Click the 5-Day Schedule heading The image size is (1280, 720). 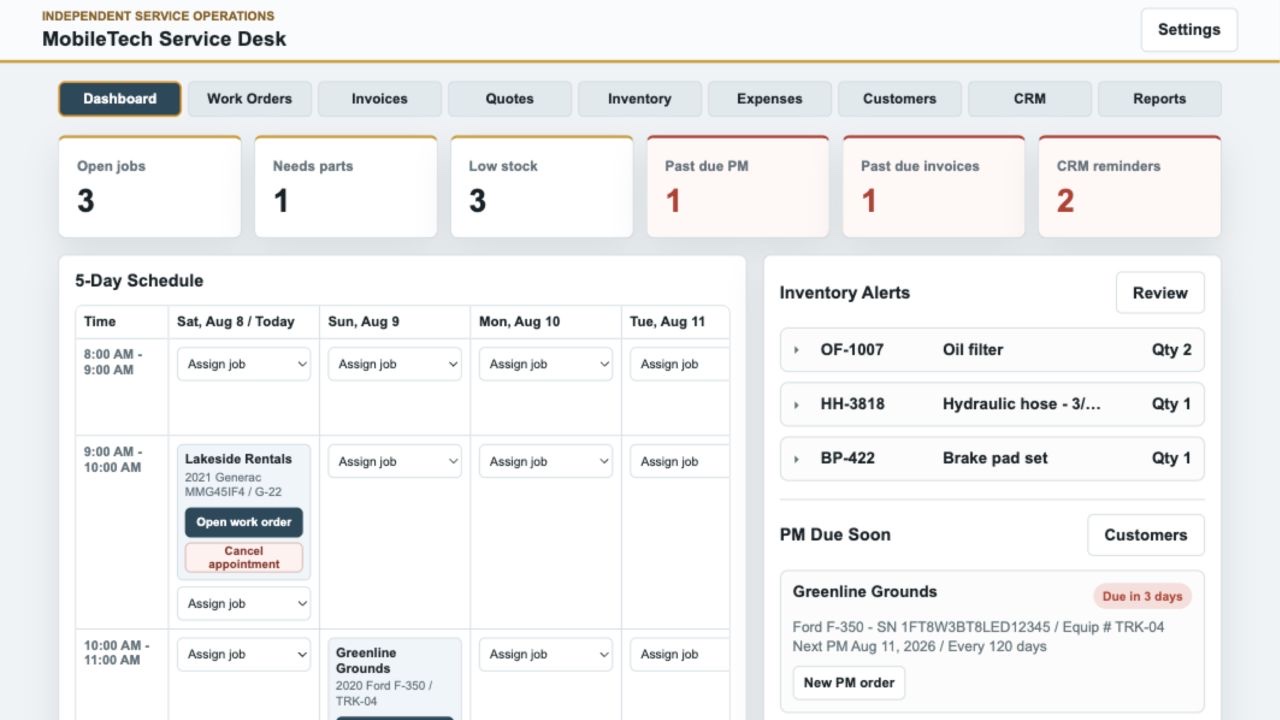pos(139,281)
